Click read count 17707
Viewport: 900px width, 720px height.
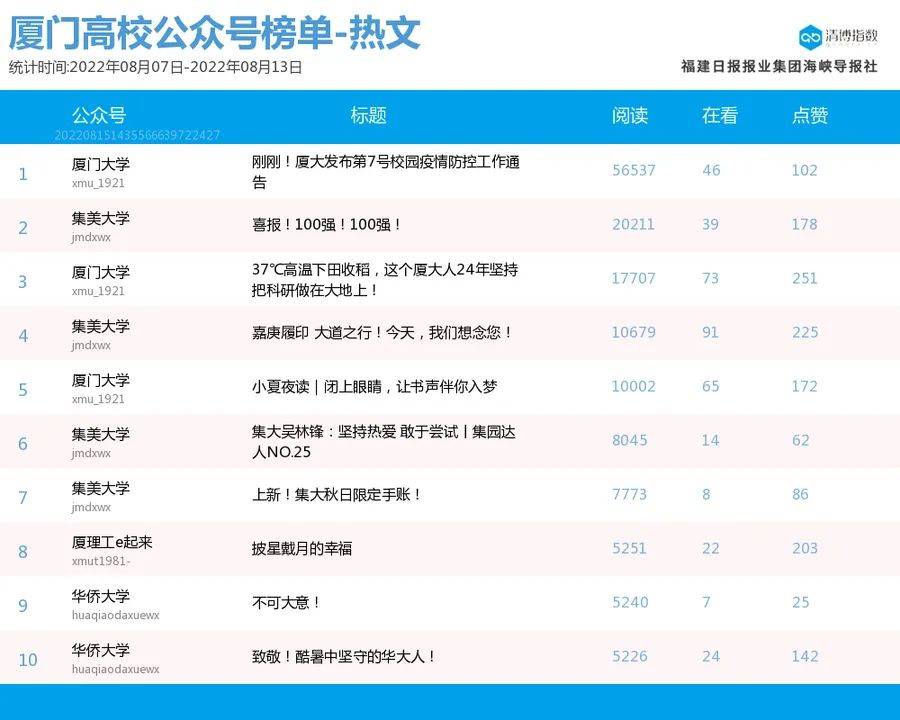click(634, 278)
